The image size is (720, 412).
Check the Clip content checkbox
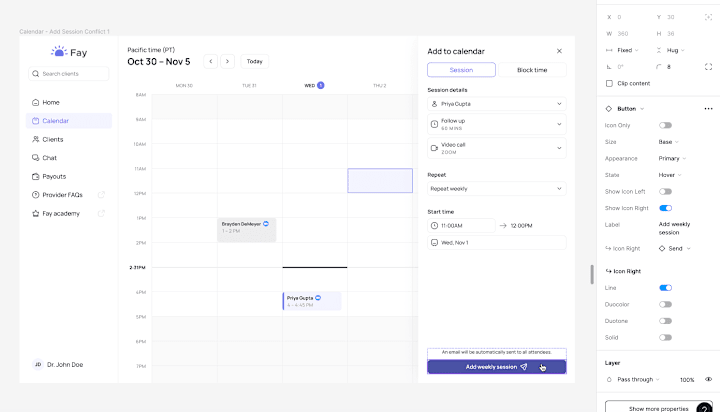coord(609,84)
